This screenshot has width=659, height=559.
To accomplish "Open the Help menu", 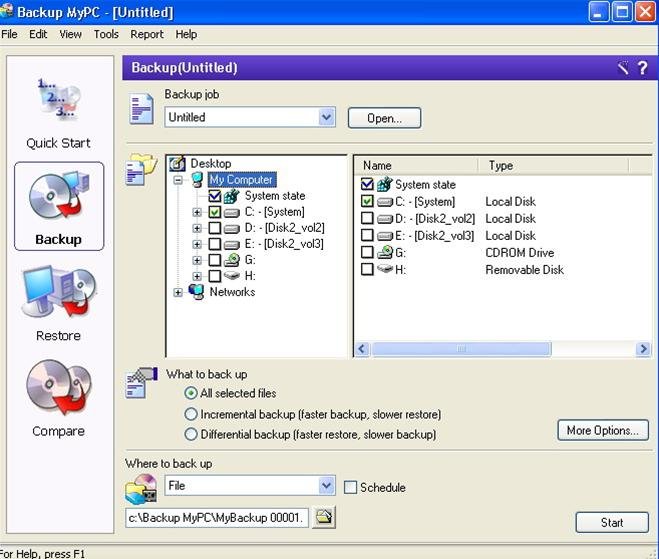I will click(x=186, y=34).
